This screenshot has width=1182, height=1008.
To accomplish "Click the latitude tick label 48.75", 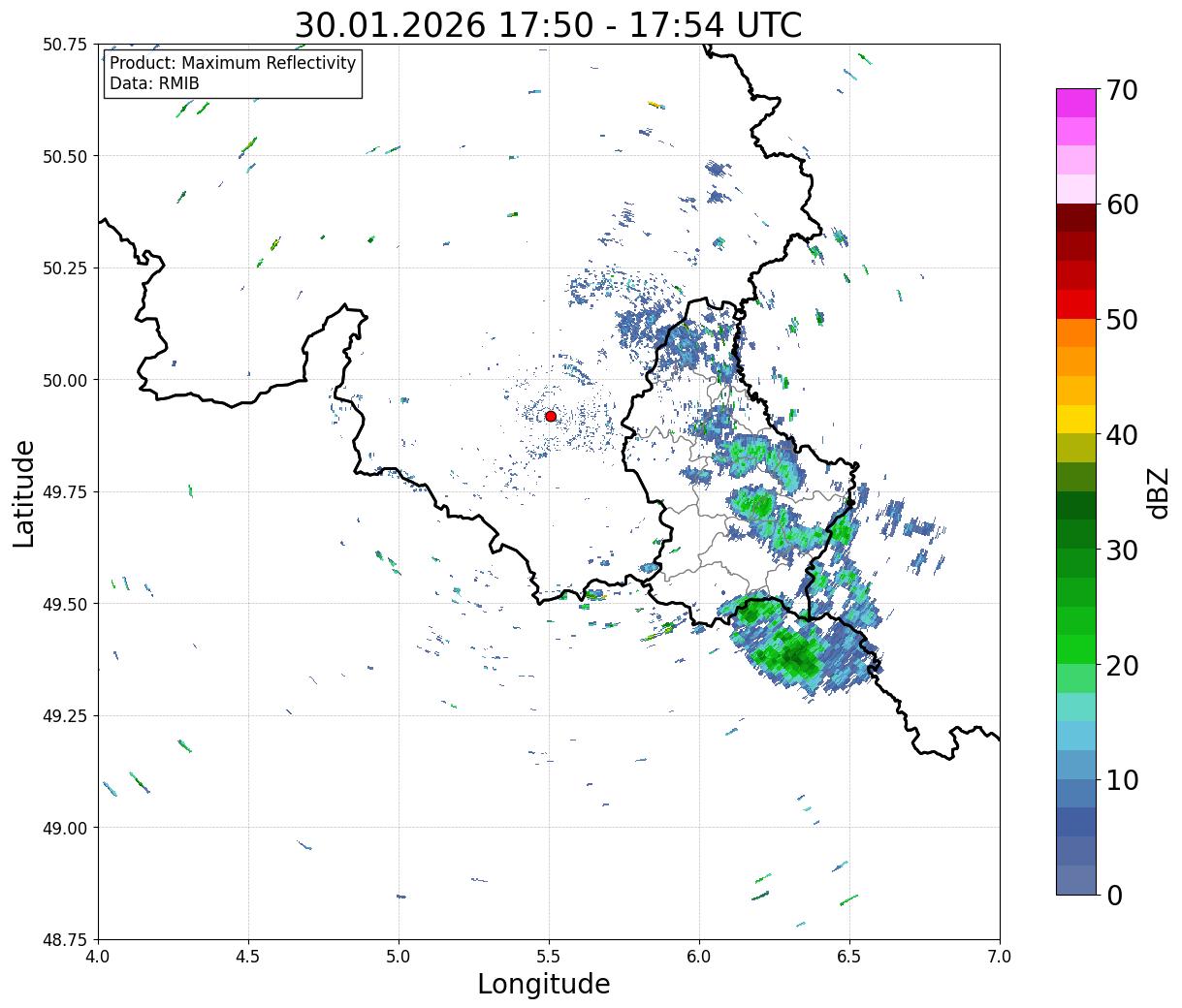I will click(x=65, y=940).
